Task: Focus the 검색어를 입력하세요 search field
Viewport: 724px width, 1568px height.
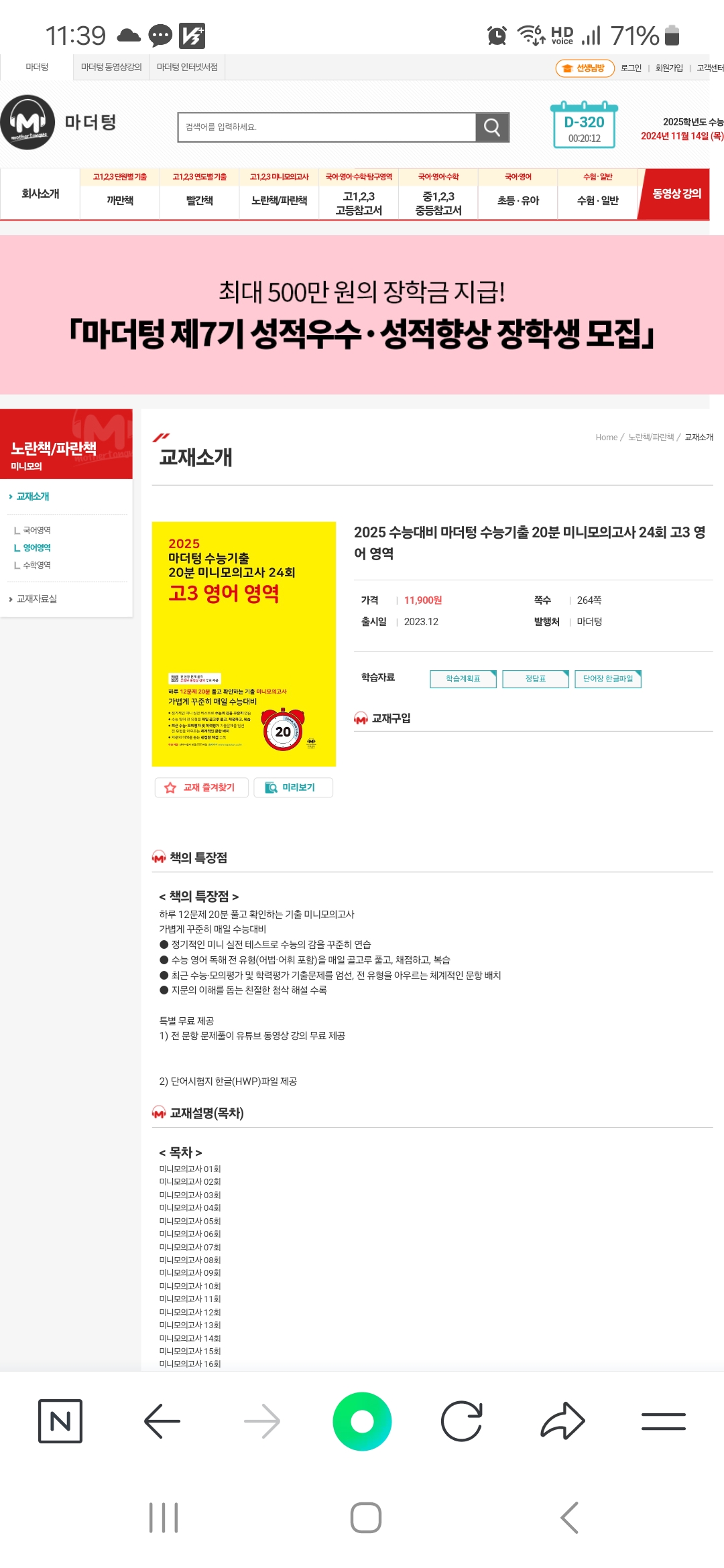Action: [327, 127]
